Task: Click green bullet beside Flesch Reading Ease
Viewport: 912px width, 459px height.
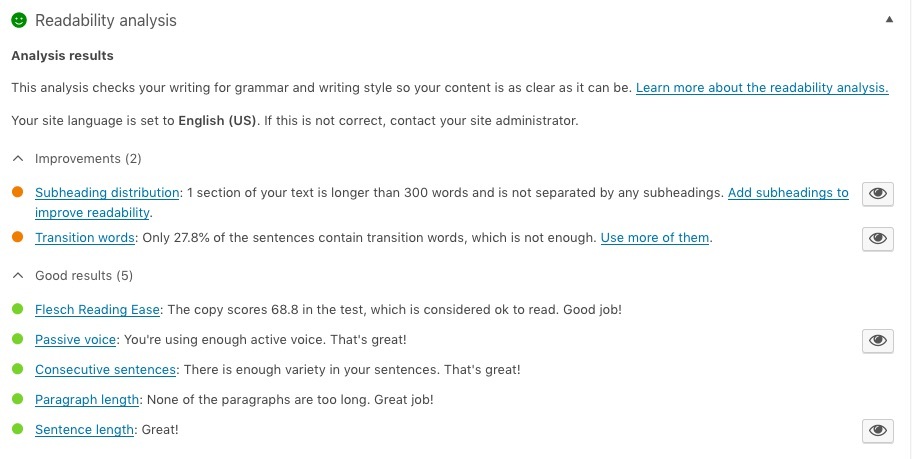Action: point(17,309)
